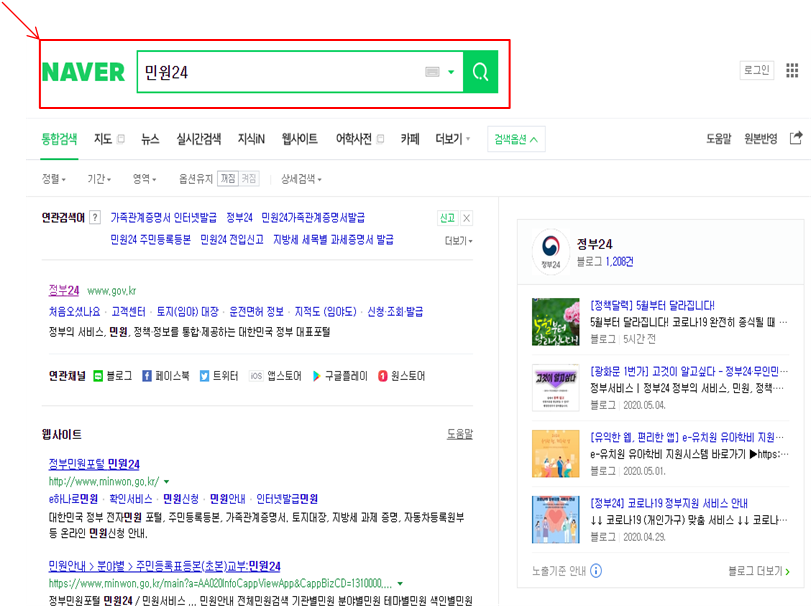
Task: Open the on-screen keyboard icon in search box
Action: coord(432,72)
